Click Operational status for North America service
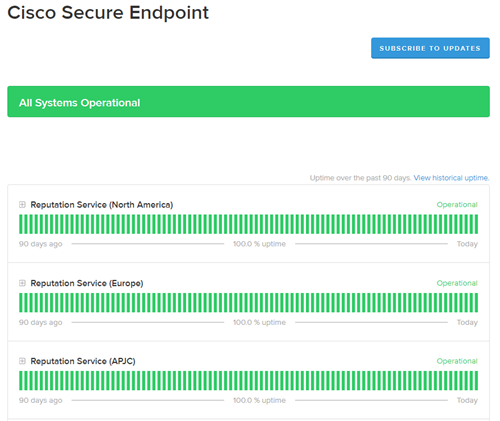This screenshot has height=421, width=500. [457, 205]
